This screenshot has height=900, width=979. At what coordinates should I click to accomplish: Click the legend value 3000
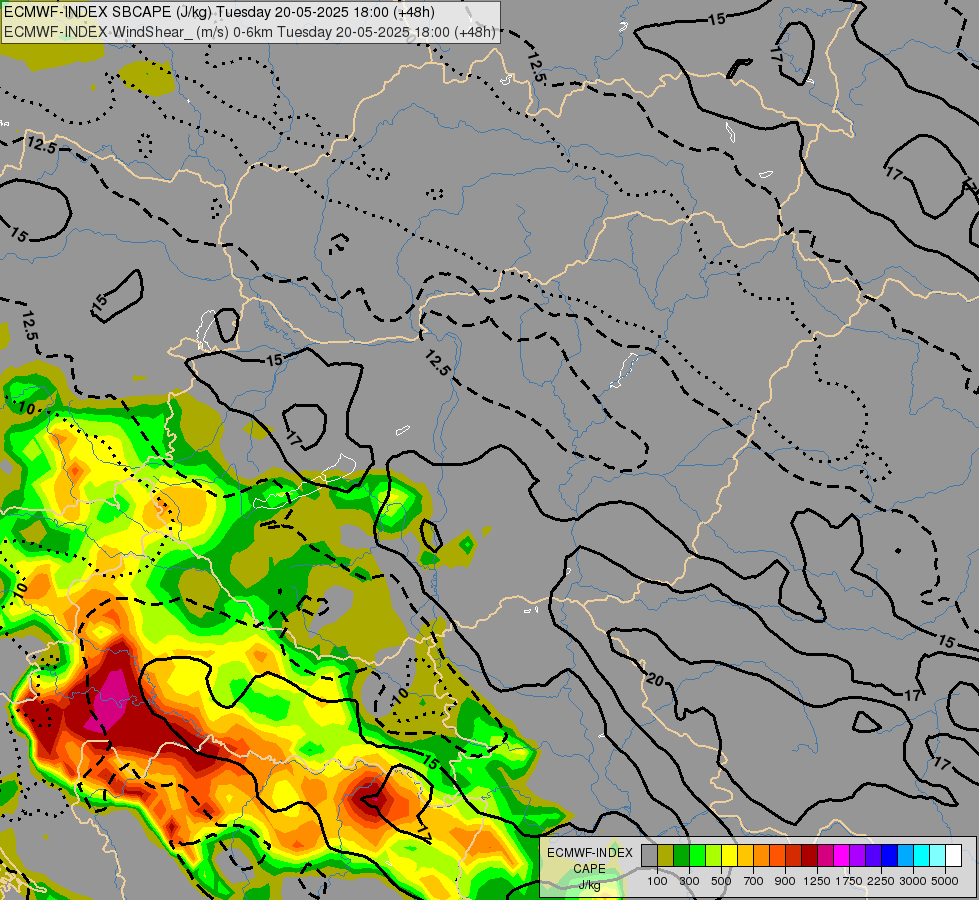(x=913, y=881)
